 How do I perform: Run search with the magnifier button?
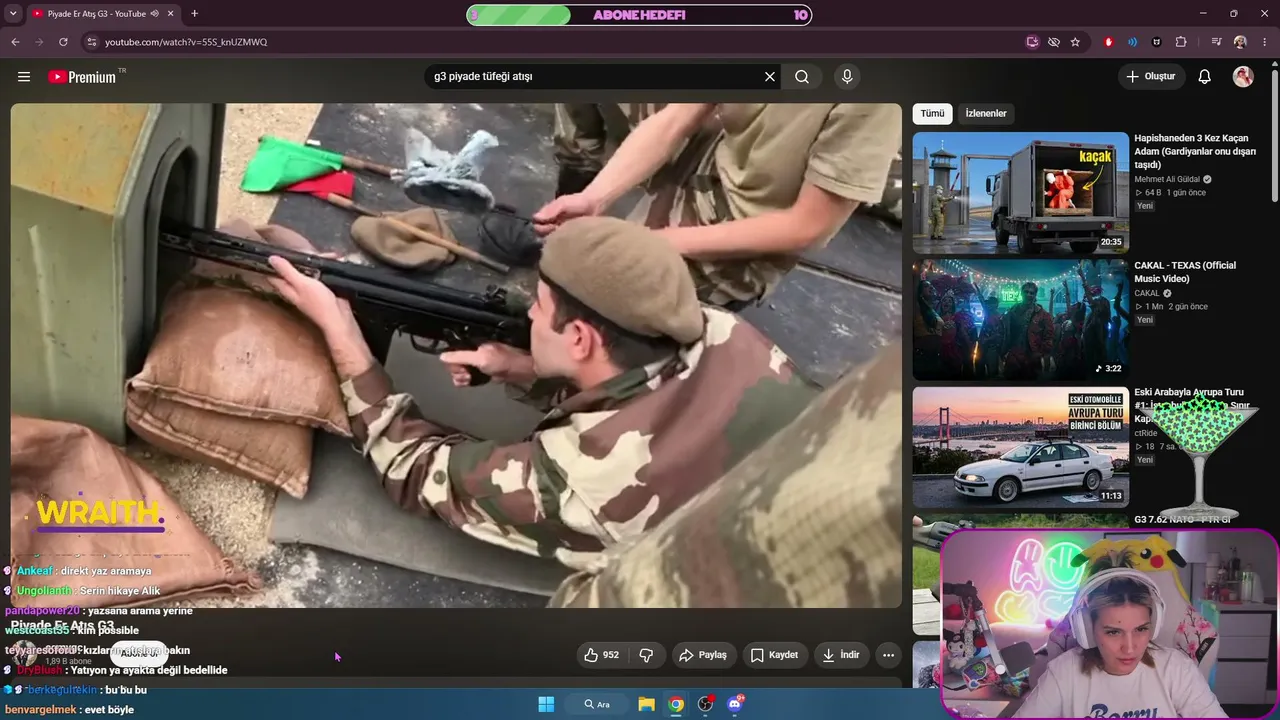pyautogui.click(x=802, y=77)
